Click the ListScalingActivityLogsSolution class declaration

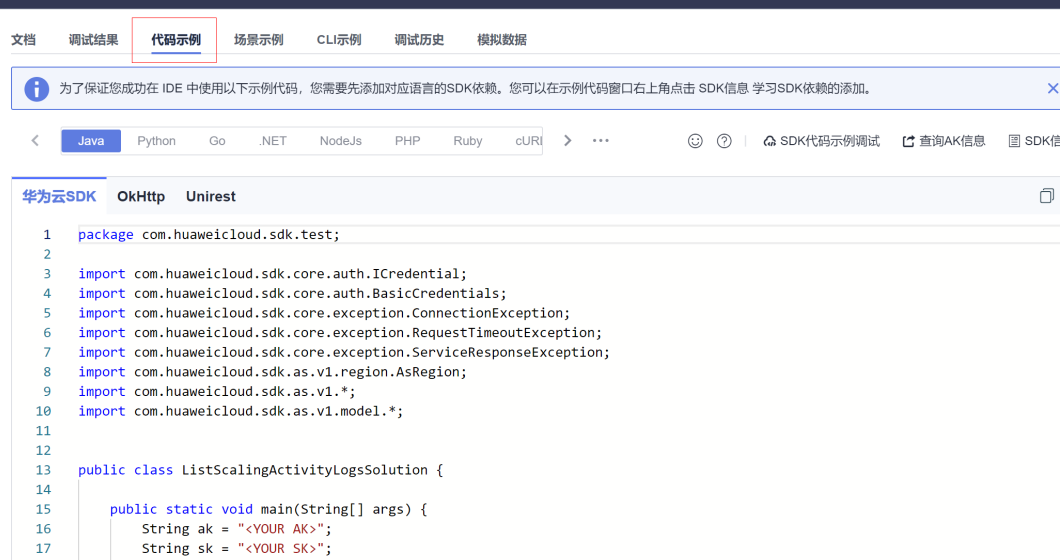[260, 470]
